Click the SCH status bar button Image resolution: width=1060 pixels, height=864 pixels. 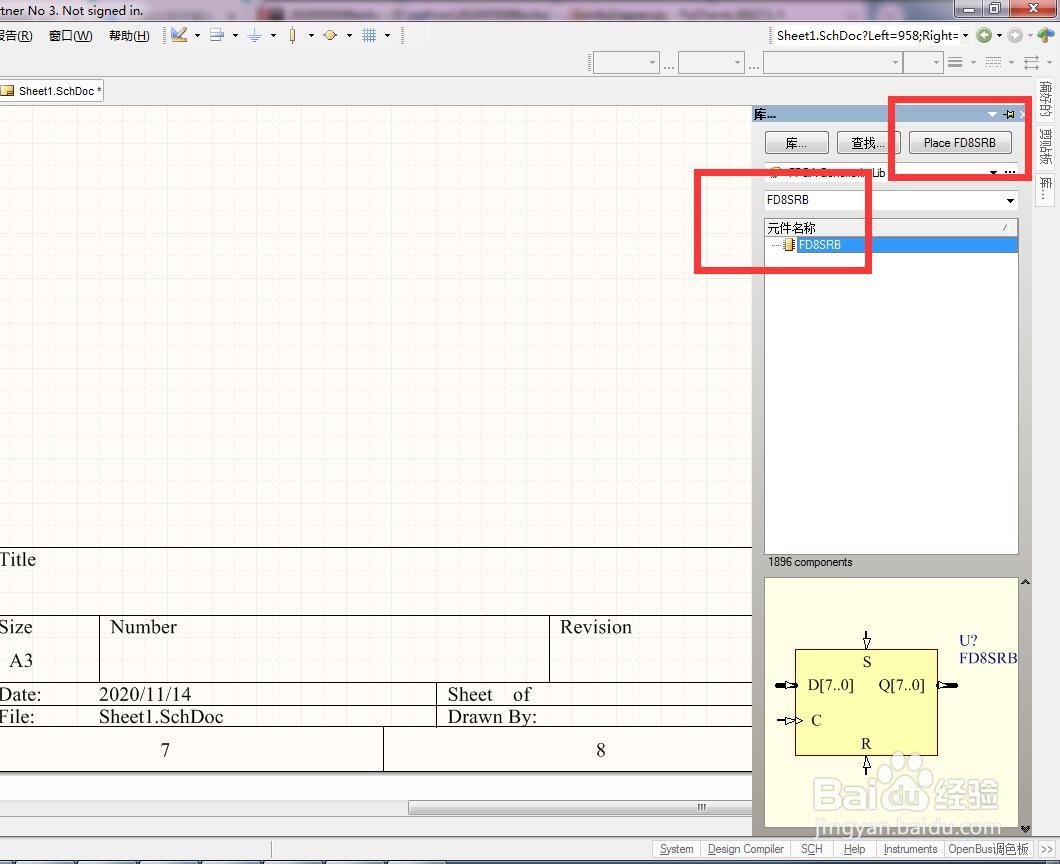tap(811, 849)
